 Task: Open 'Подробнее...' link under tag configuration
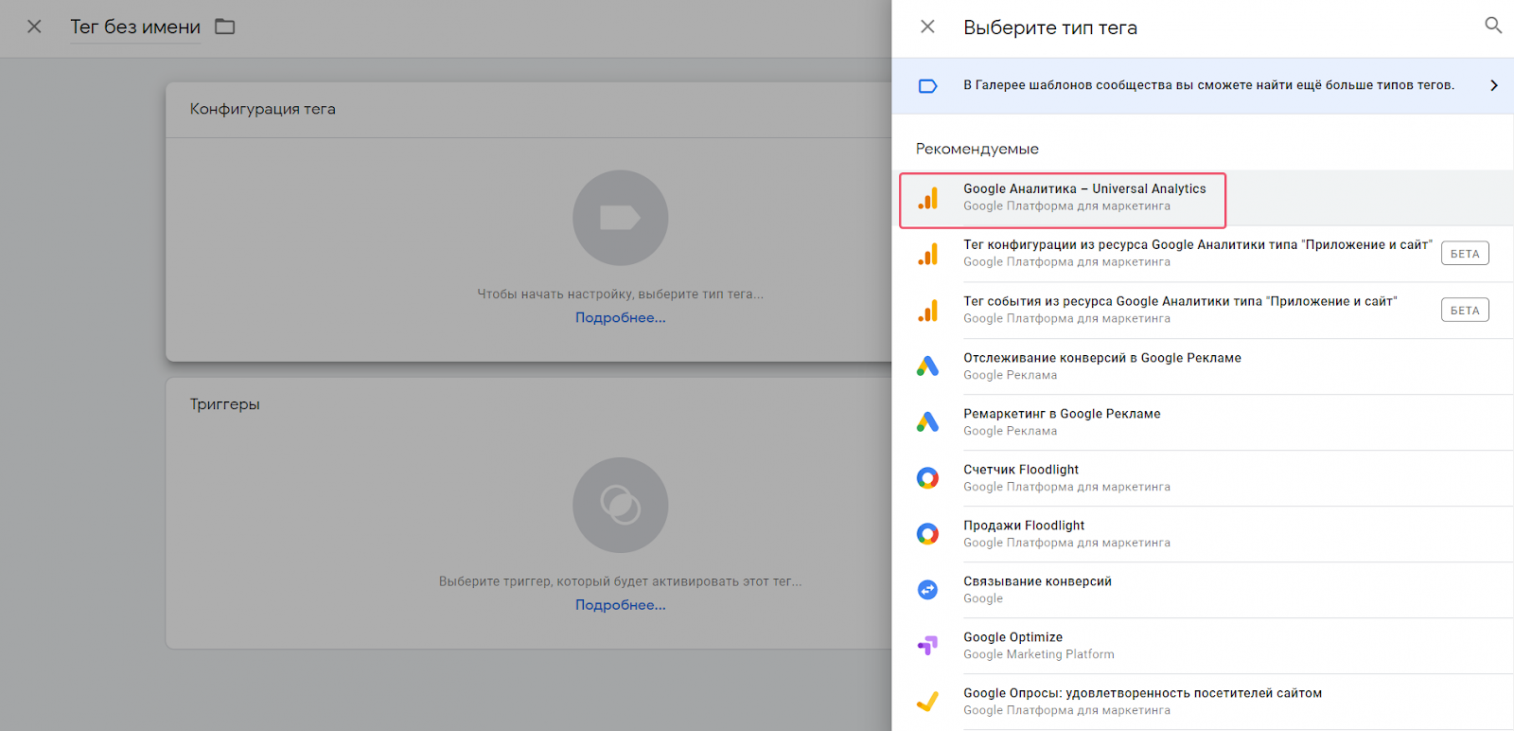tap(620, 318)
